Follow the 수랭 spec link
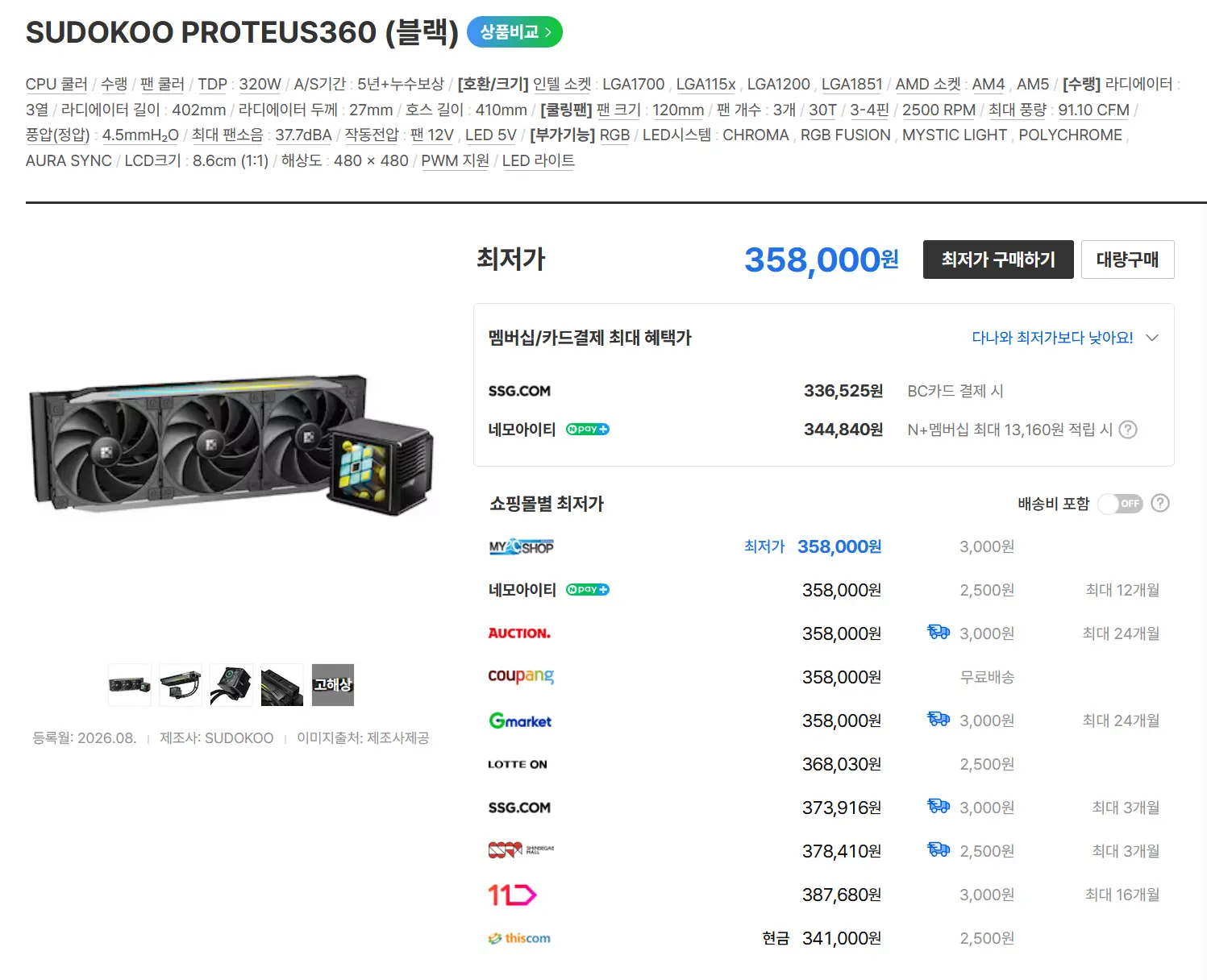The width and height of the screenshot is (1207, 980). pos(114,85)
